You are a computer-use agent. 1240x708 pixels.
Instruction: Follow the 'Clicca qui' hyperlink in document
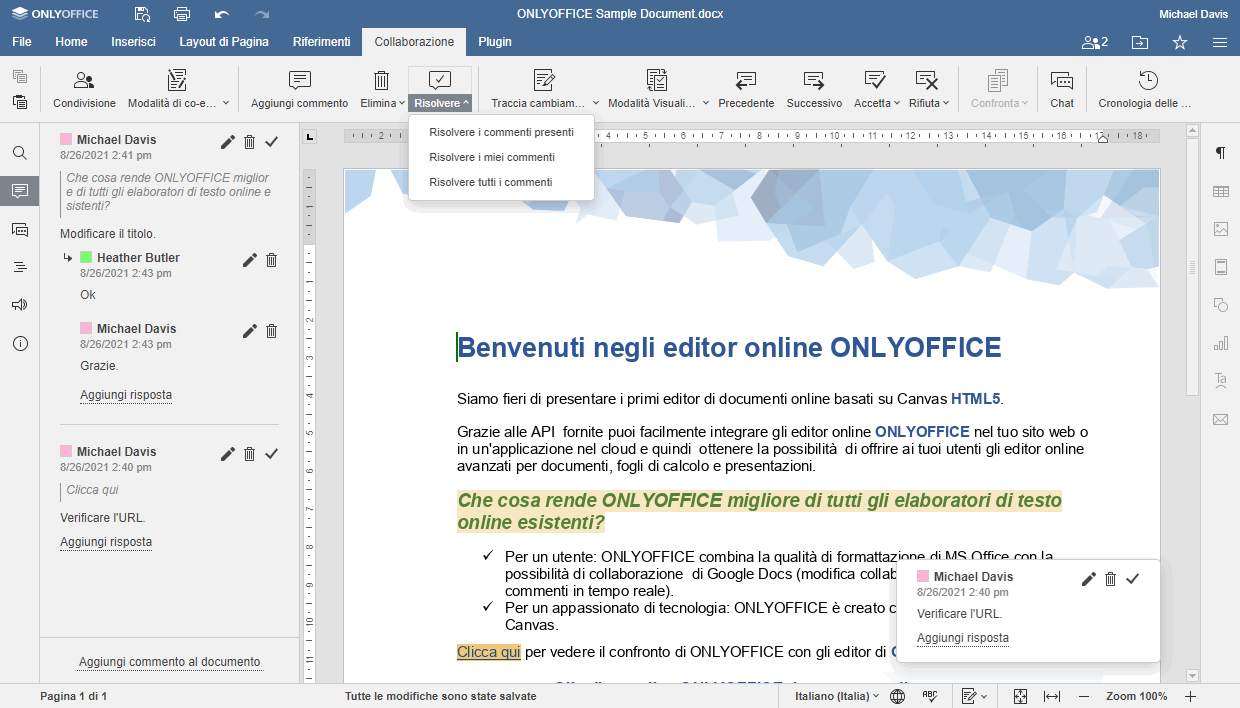click(489, 652)
